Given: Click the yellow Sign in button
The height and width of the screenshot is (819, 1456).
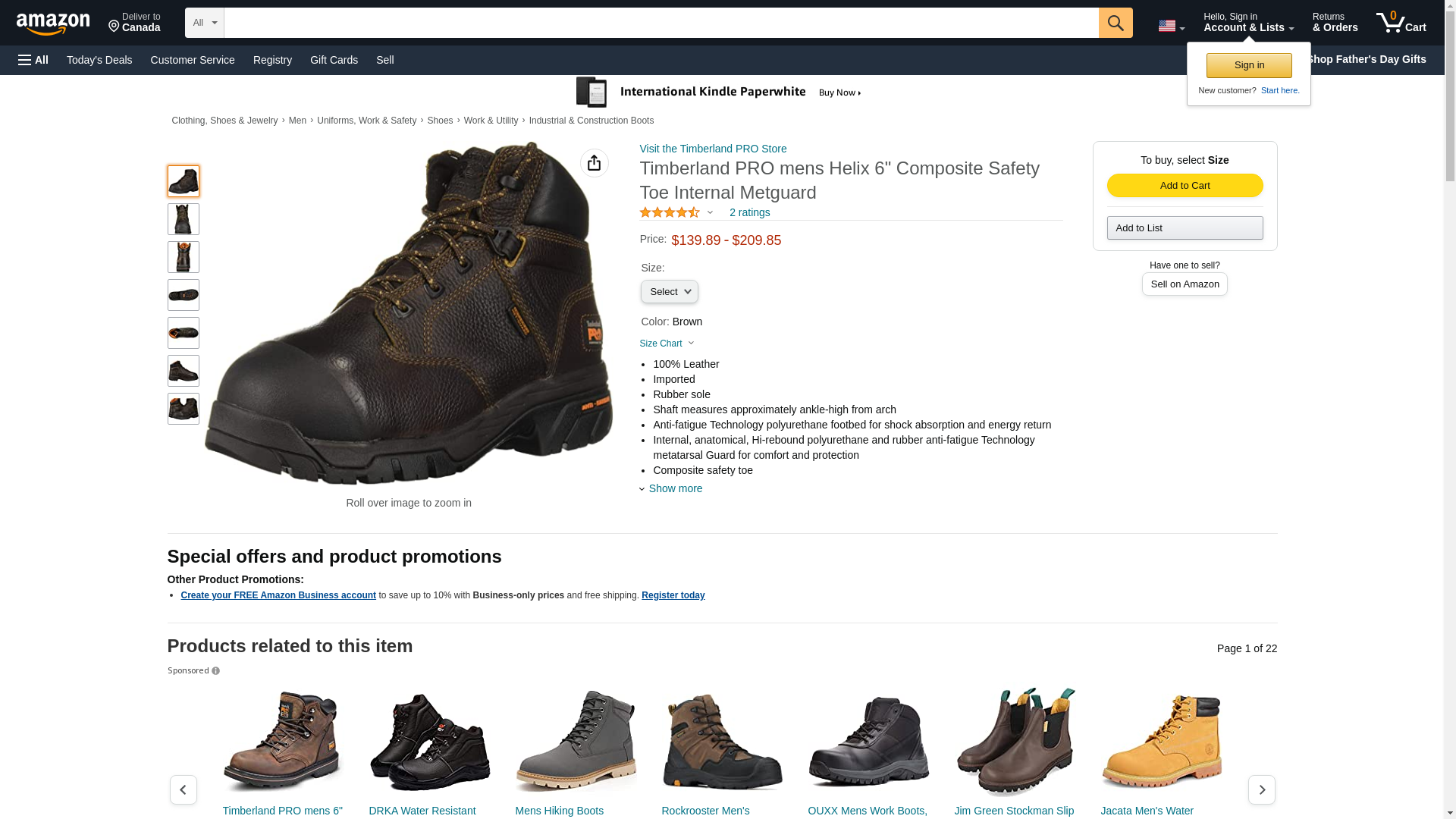Looking at the screenshot, I should click(1248, 65).
